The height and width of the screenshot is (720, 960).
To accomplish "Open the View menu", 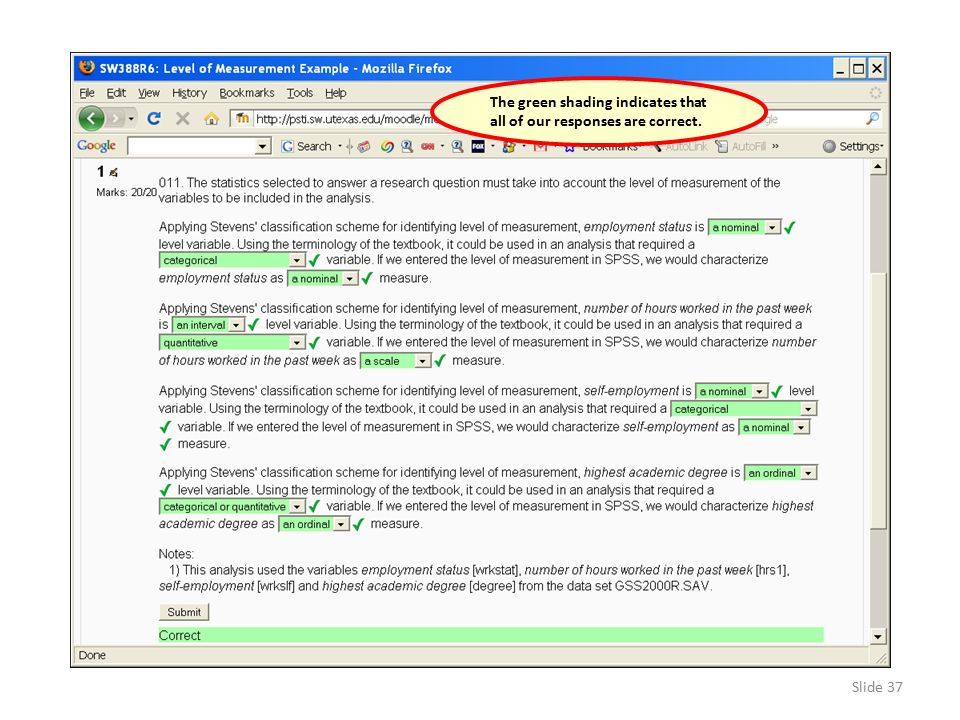I will tap(149, 93).
